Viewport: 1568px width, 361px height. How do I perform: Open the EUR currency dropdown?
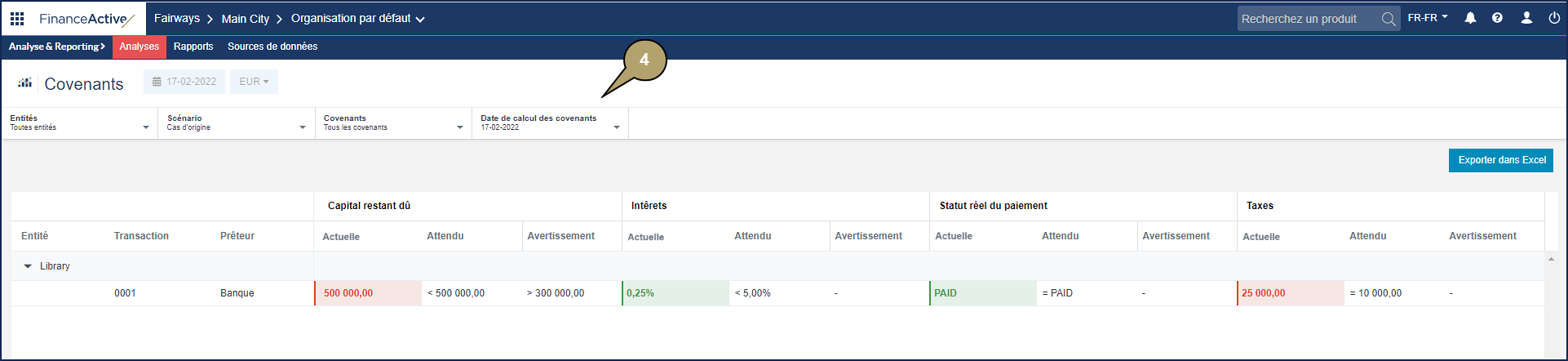click(254, 82)
